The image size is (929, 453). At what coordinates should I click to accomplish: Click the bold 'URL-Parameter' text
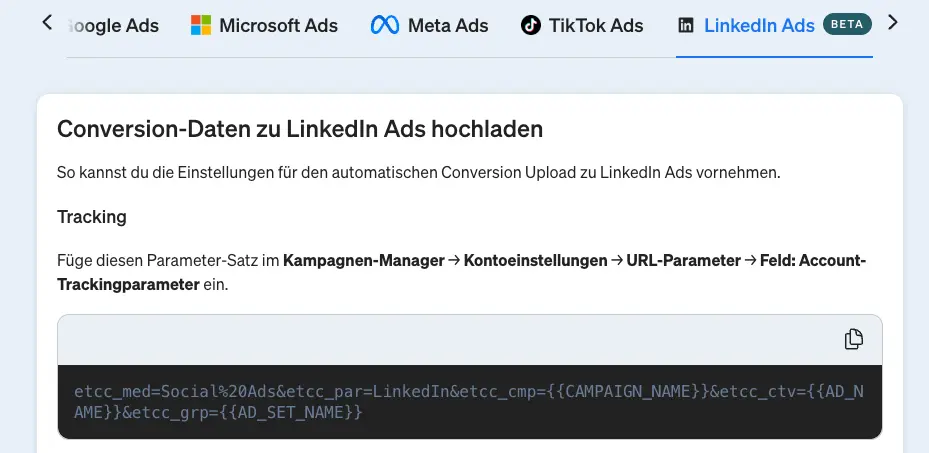(683, 261)
